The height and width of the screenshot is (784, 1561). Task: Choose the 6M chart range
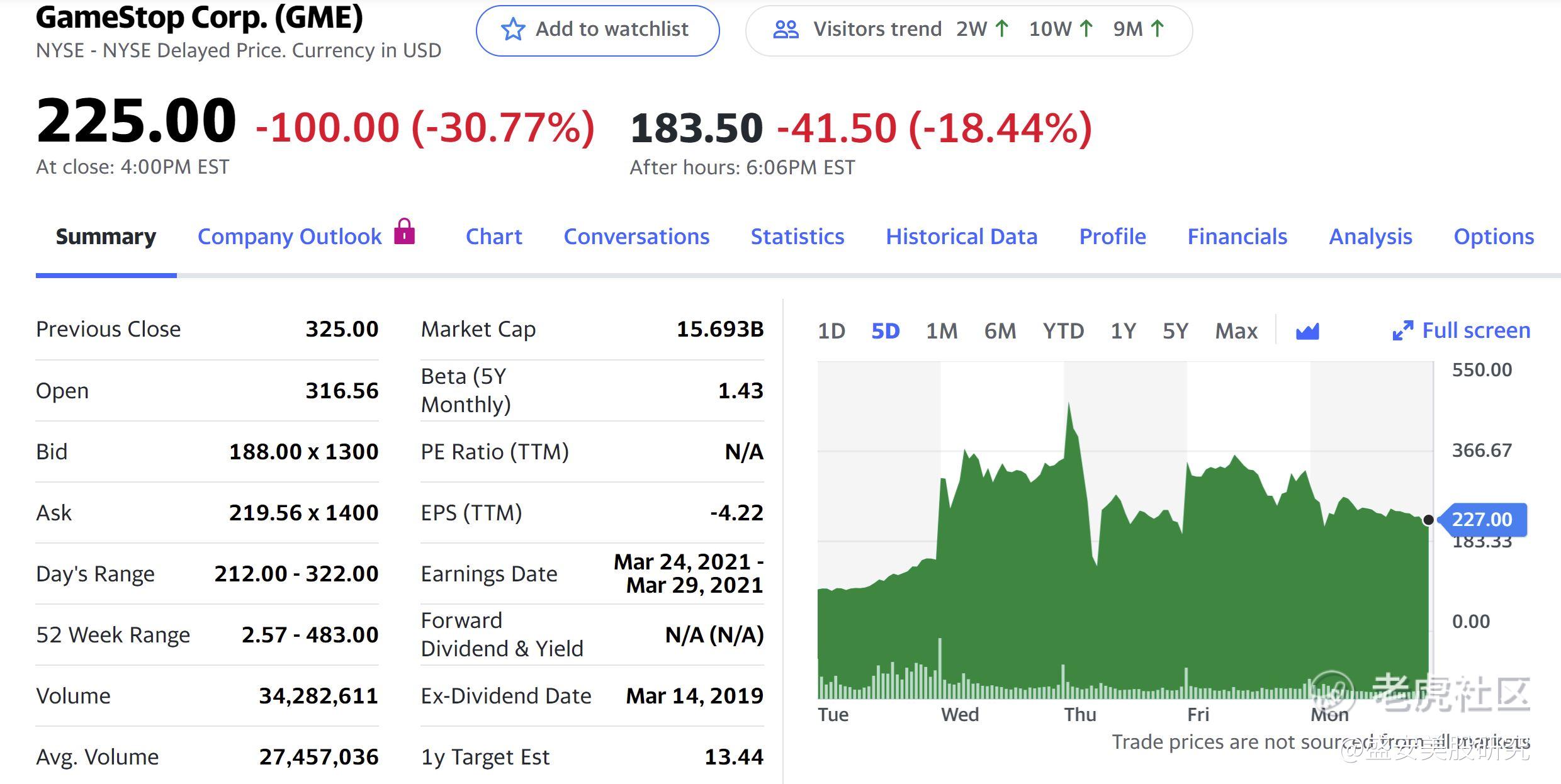tap(1000, 331)
